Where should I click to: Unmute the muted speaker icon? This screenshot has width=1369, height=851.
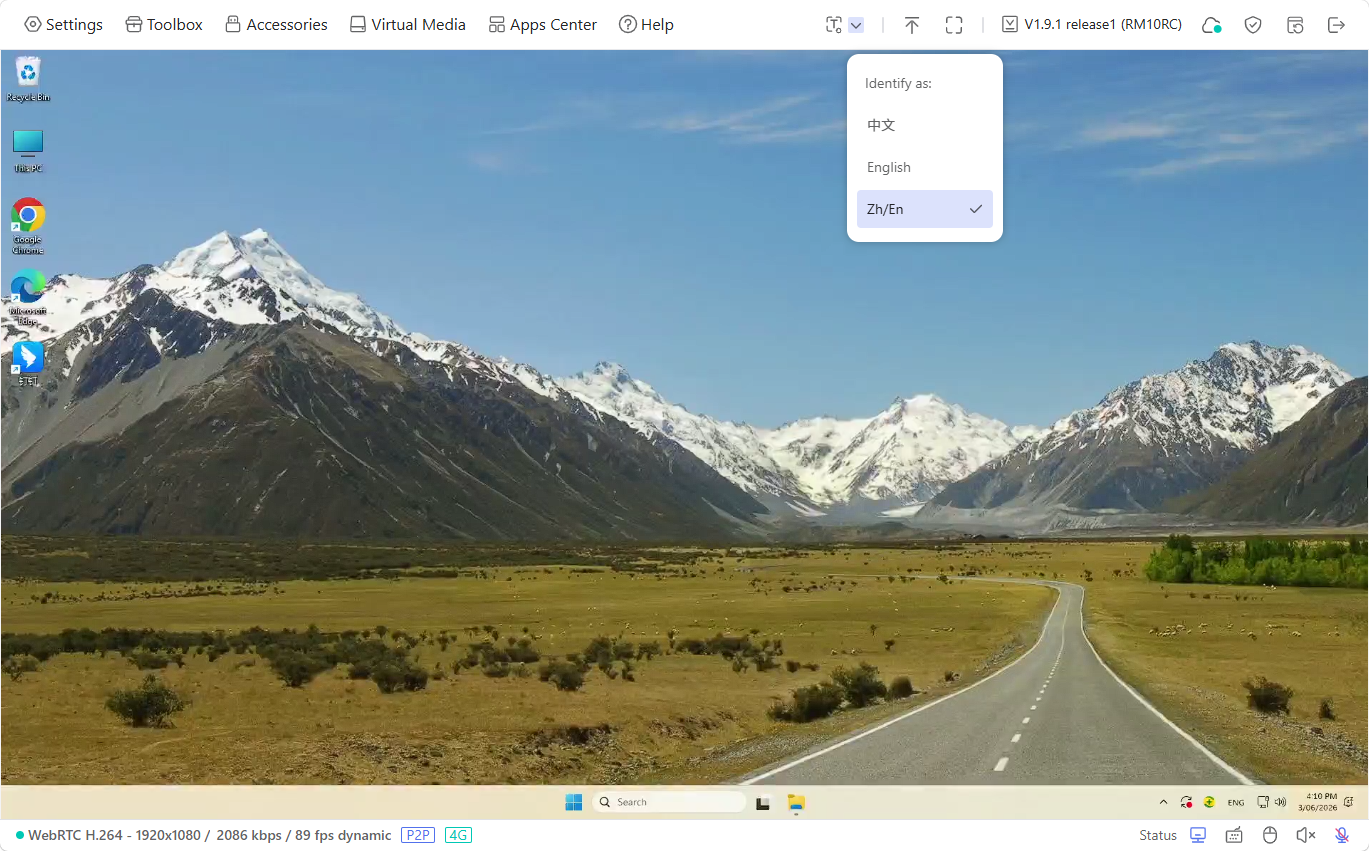click(x=1306, y=835)
